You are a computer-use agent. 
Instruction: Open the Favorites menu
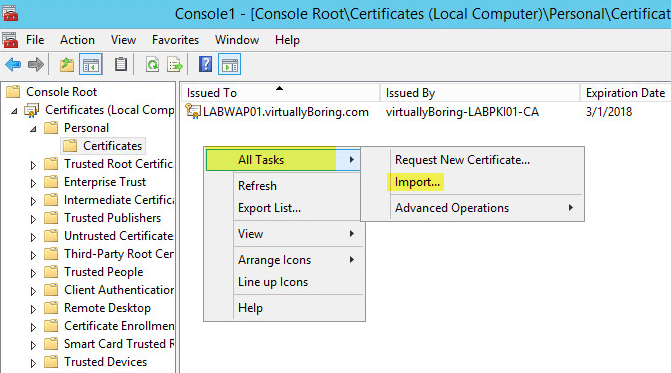tap(175, 40)
